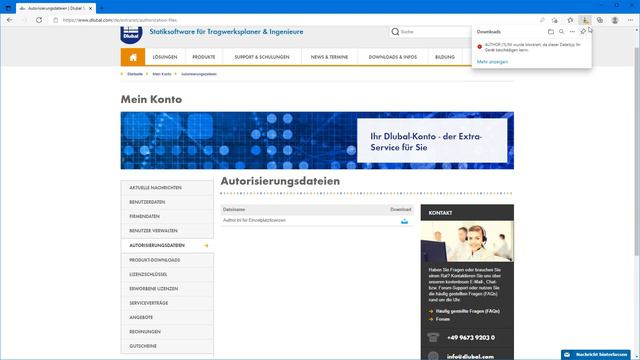Open ERWORBENE LIZENZEN in the sidebar
The image size is (640, 360).
167,289
